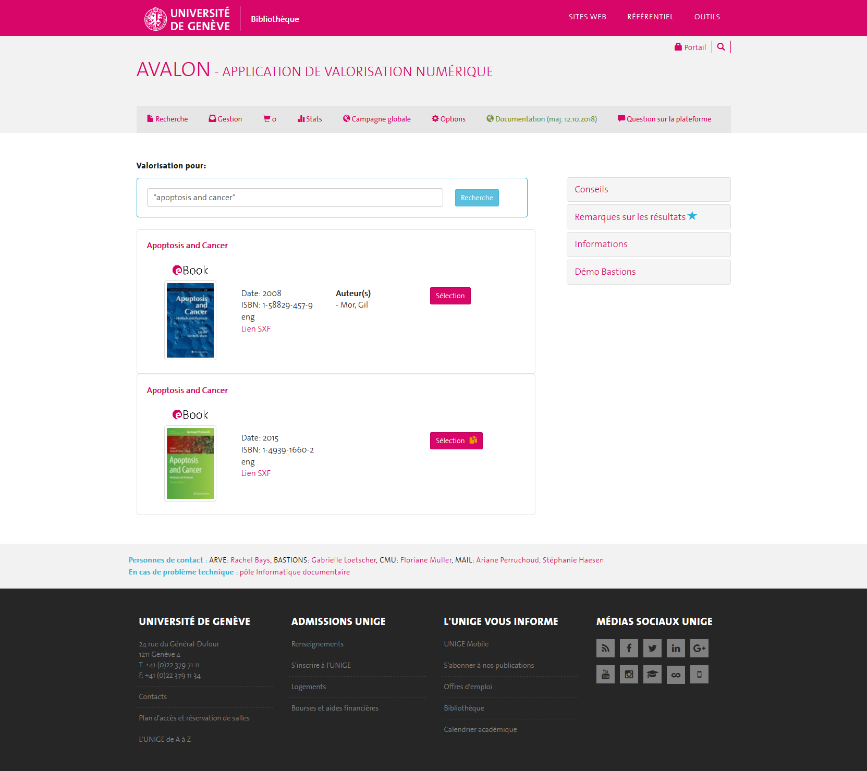The image size is (867, 771).
Task: Contact Stéphanie Haesen
Action: click(x=573, y=560)
